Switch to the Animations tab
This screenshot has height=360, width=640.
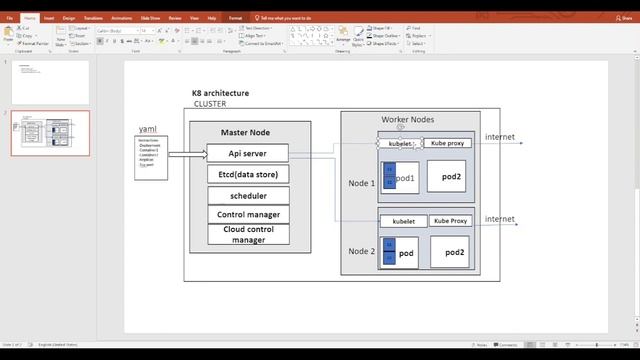pos(122,18)
